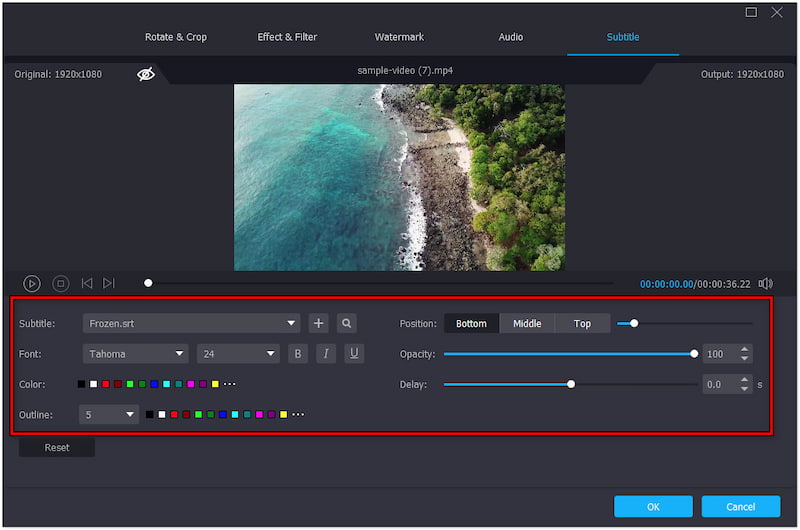Viewport: 800px width, 530px height.
Task: Open the font size 24 dropdown
Action: 271,353
